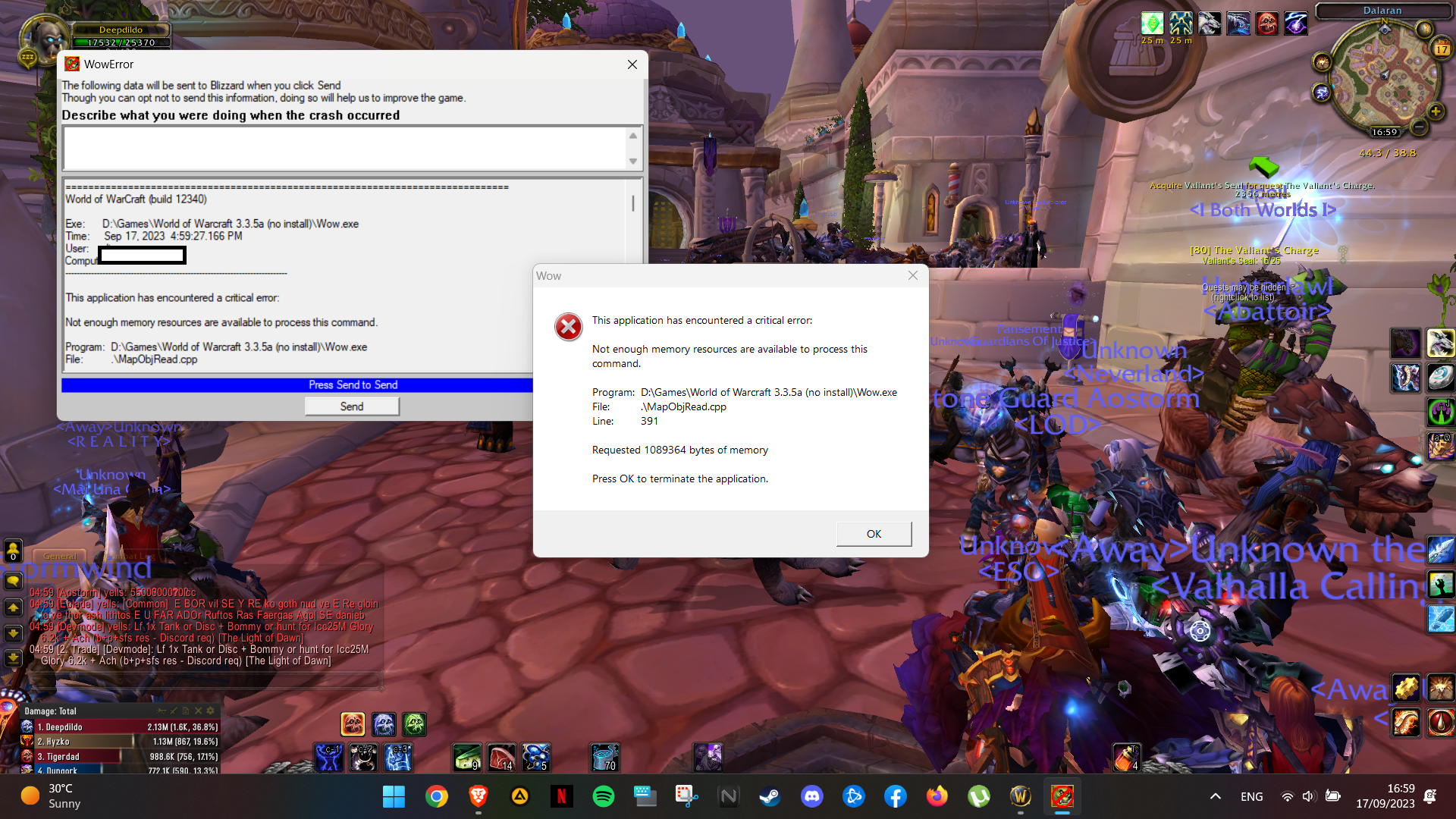Click the frost wyrm buff icon
Screen dimensions: 1456x819
(x=1238, y=24)
